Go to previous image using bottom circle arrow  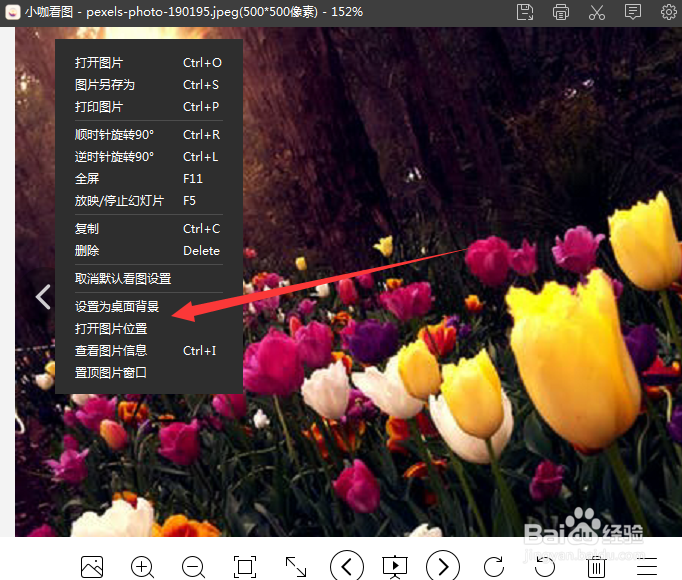click(x=347, y=566)
